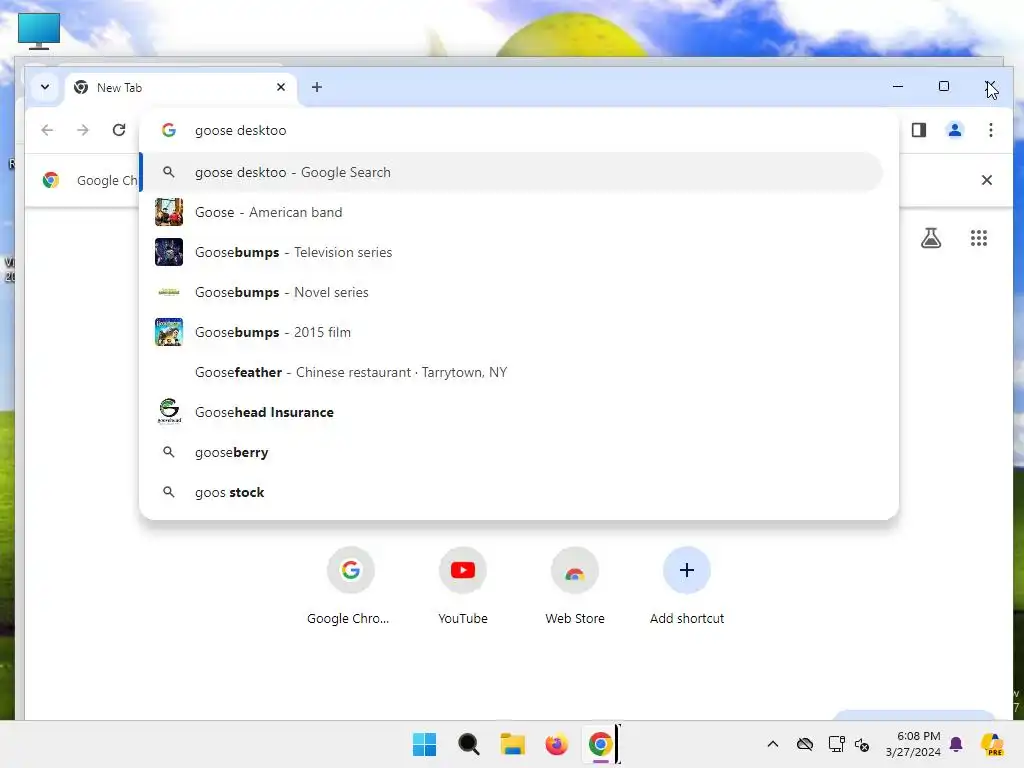Open the desktop monitor icon
The width and height of the screenshot is (1024, 768).
coord(39,31)
